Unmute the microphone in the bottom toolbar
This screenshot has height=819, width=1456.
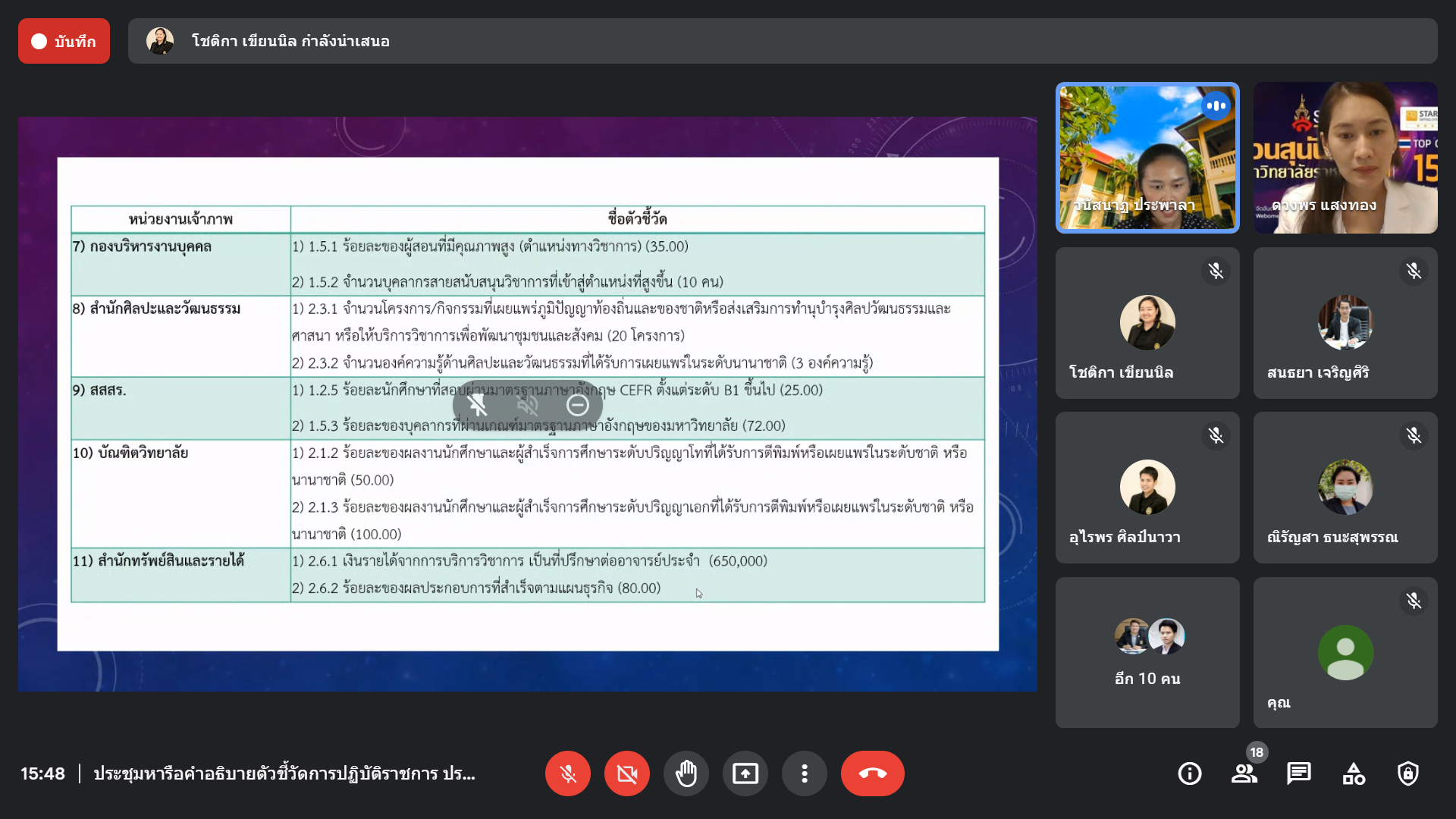coord(567,773)
